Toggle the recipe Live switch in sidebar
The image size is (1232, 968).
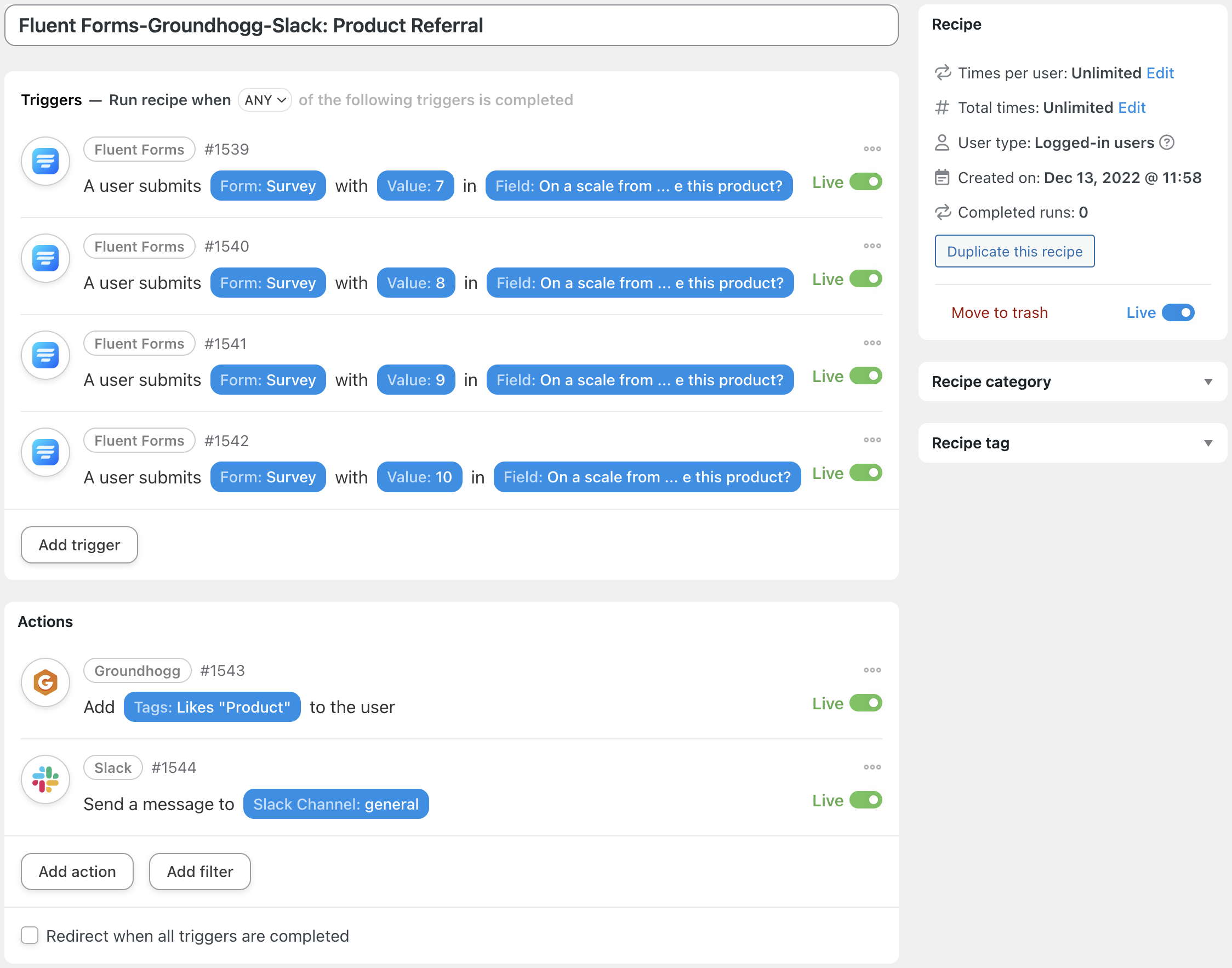(1178, 312)
